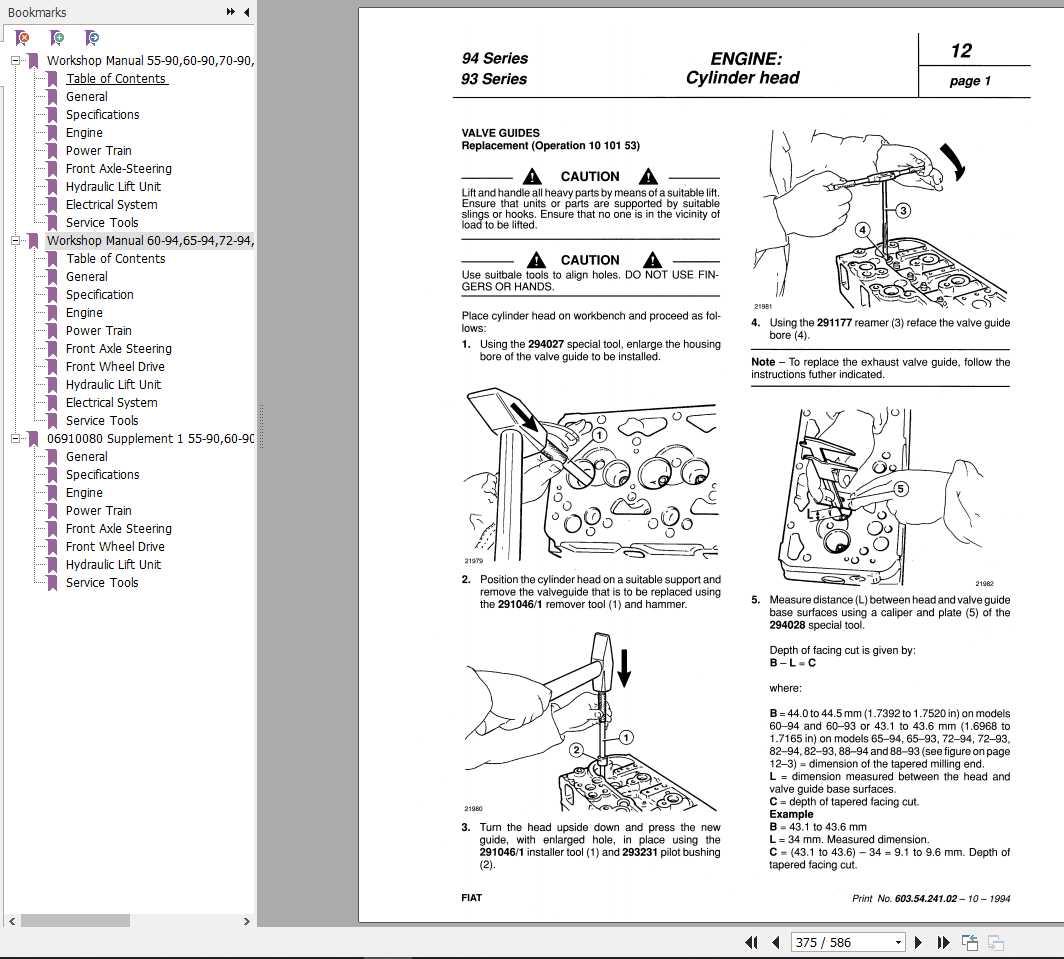Screen dimensions: 1064x959
Task: Open Hydraulic Lift Unit under Supplement 1
Action: pyautogui.click(x=113, y=565)
